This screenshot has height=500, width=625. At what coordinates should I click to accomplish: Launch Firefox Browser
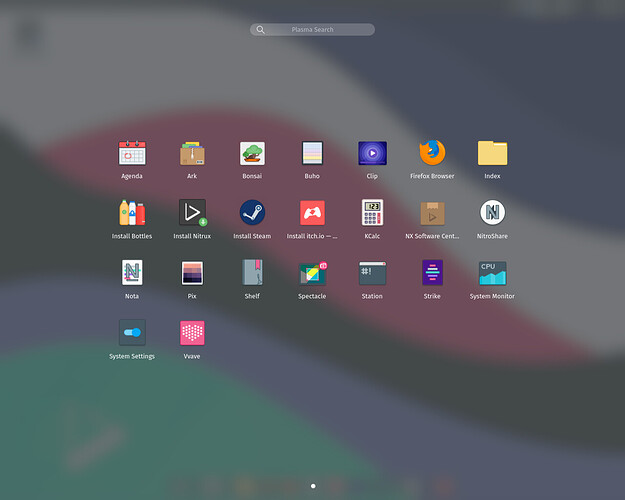pos(432,153)
